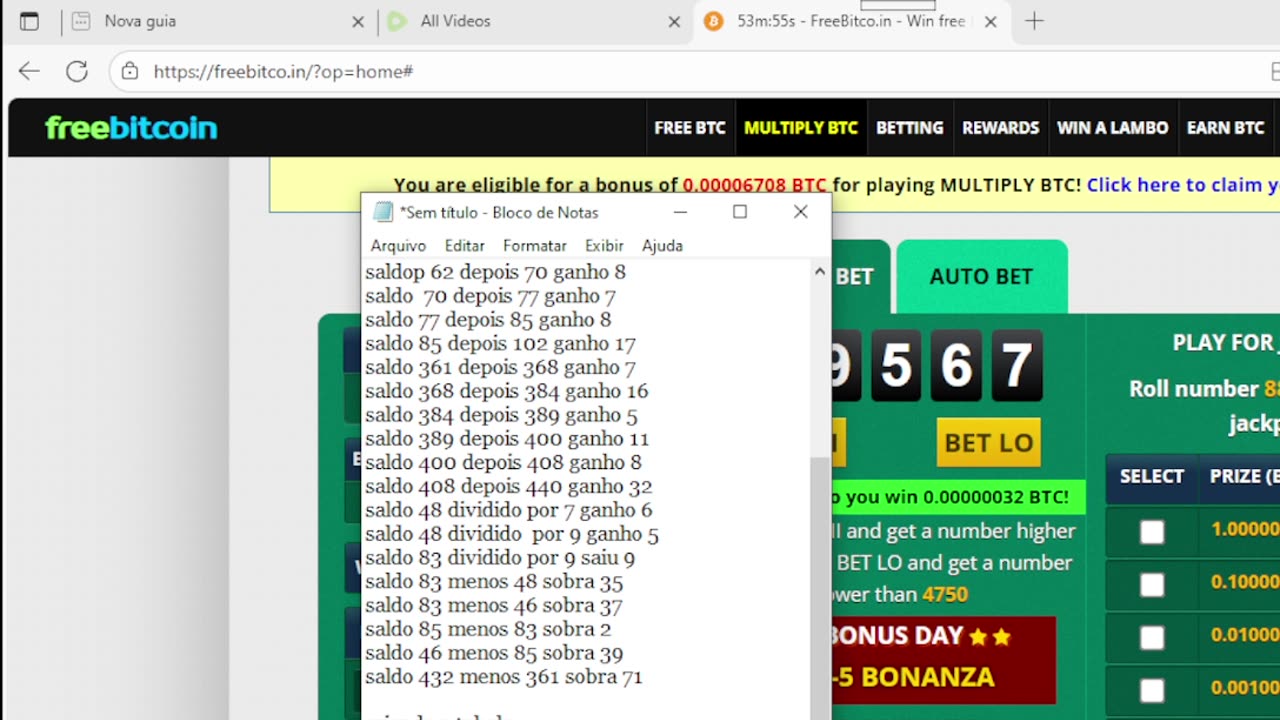Select the FreeBitco.in browser tab

pyautogui.click(x=850, y=21)
